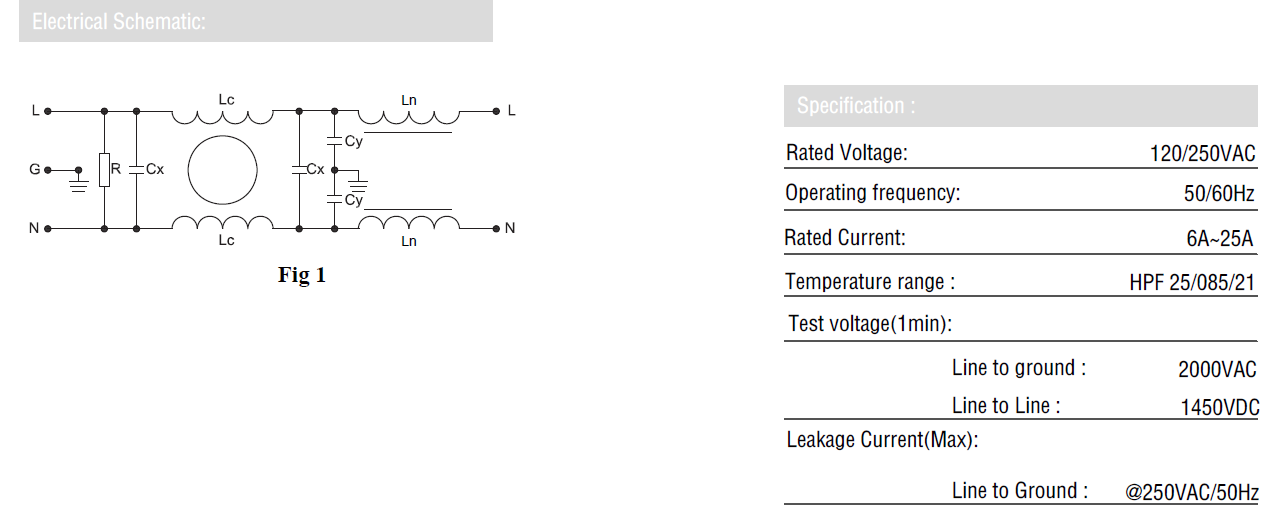
Task: Click the resistor R symbol in schematic
Action: [104, 170]
